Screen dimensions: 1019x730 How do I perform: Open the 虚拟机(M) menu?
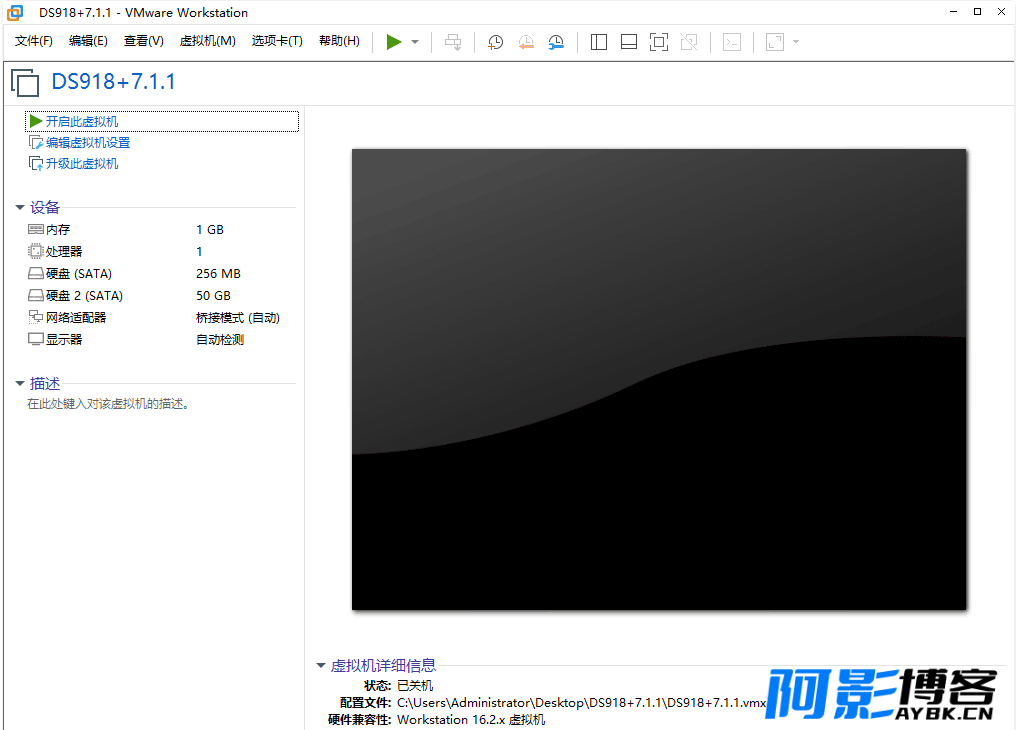pyautogui.click(x=207, y=41)
